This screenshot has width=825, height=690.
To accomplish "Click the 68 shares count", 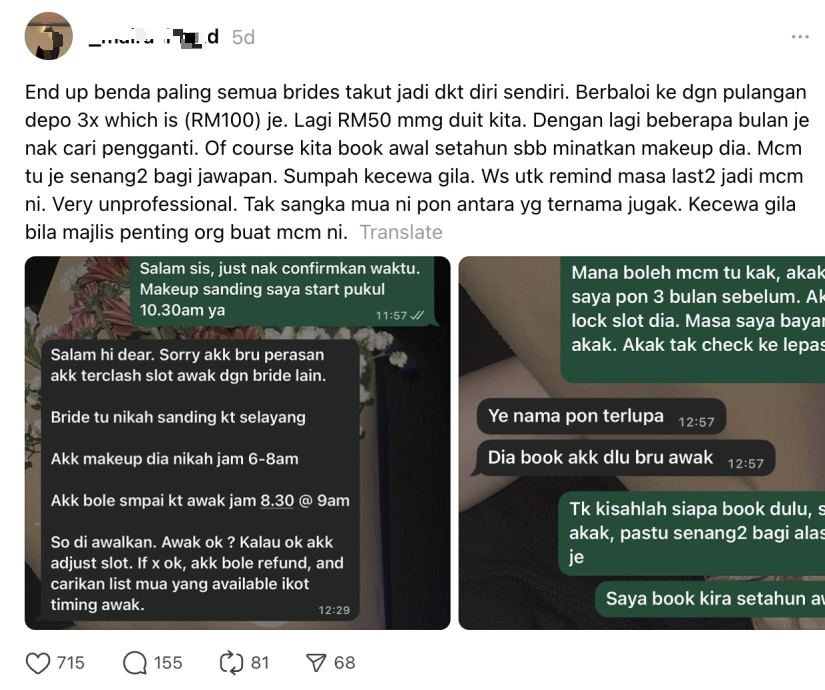I will [345, 663].
